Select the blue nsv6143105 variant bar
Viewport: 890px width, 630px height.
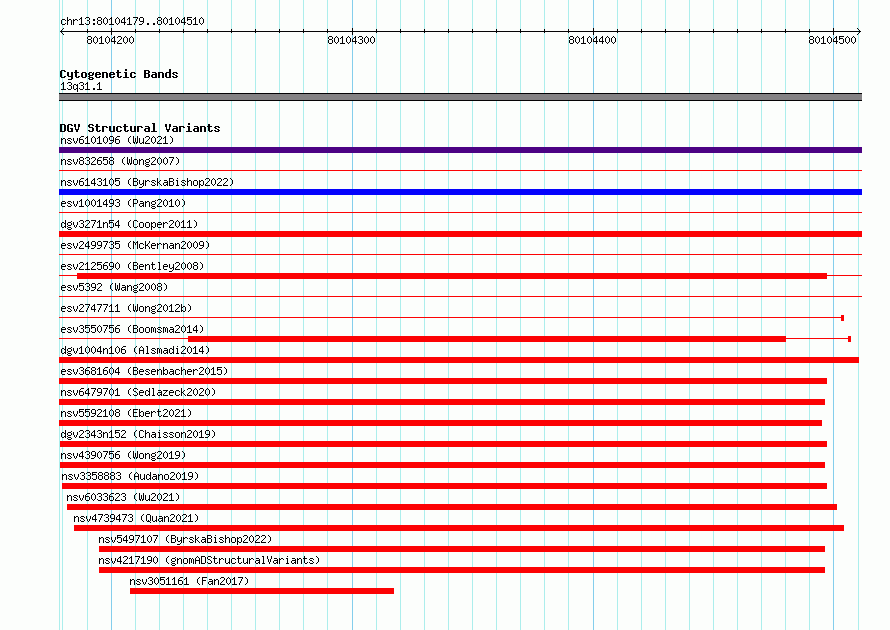point(460,192)
